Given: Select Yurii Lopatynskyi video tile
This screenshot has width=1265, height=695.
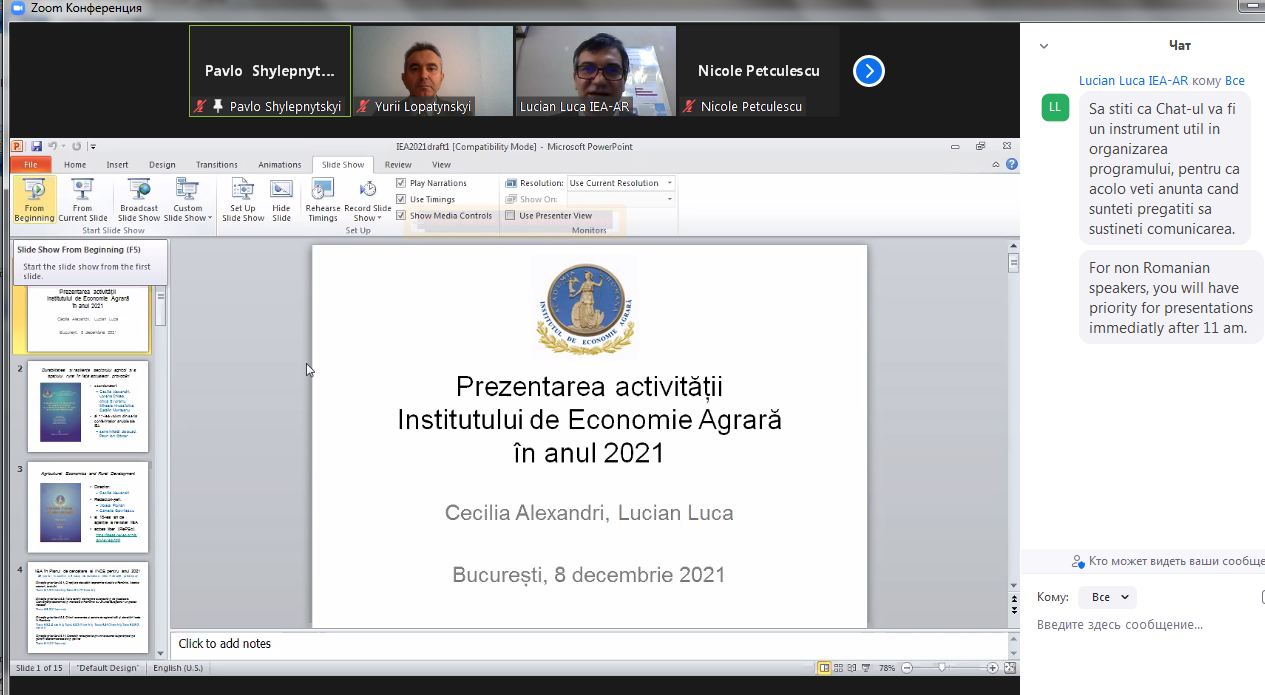Looking at the screenshot, I should 433,71.
